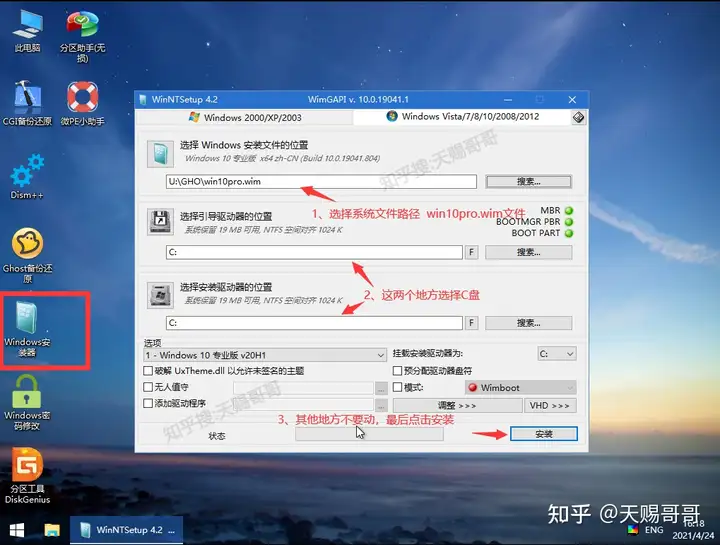Click WinNTSetup 4.2 taskbar button
This screenshot has height=545, width=720.
tap(126, 530)
